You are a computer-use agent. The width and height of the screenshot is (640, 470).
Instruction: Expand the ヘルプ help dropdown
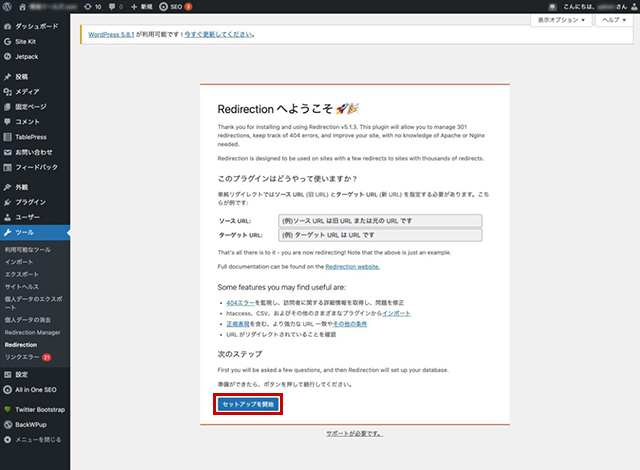tap(614, 20)
